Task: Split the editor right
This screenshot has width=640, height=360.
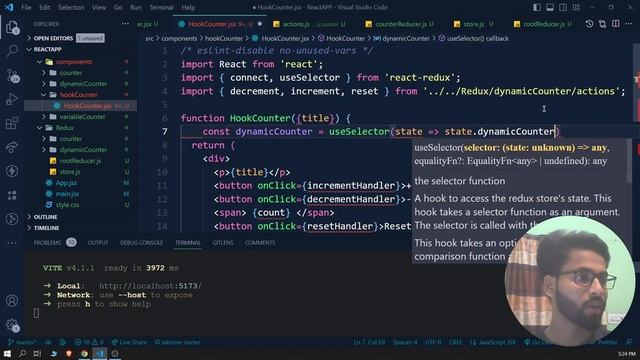Action: click(616, 24)
